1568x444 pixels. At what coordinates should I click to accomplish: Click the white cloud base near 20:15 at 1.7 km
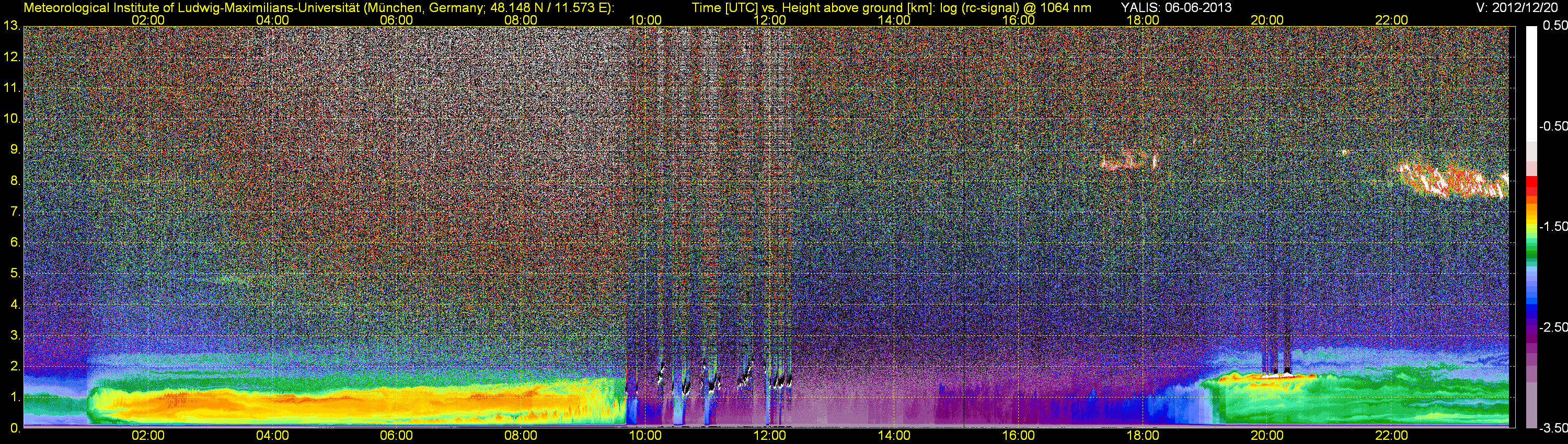(1278, 375)
